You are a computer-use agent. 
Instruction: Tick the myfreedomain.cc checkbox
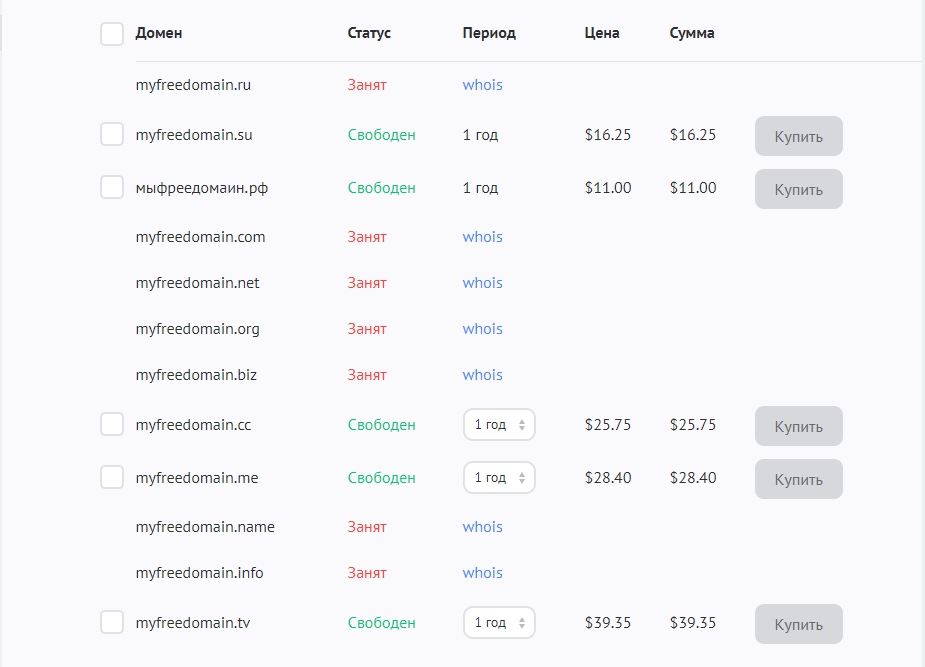[x=112, y=424]
